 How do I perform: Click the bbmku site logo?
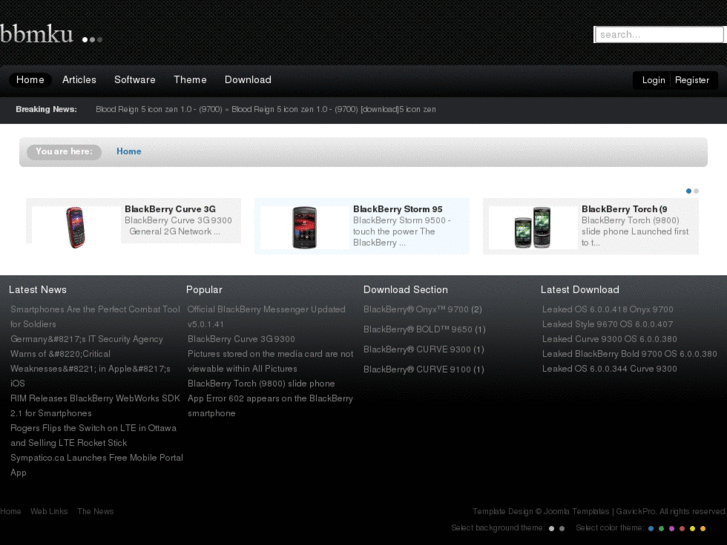coord(51,34)
